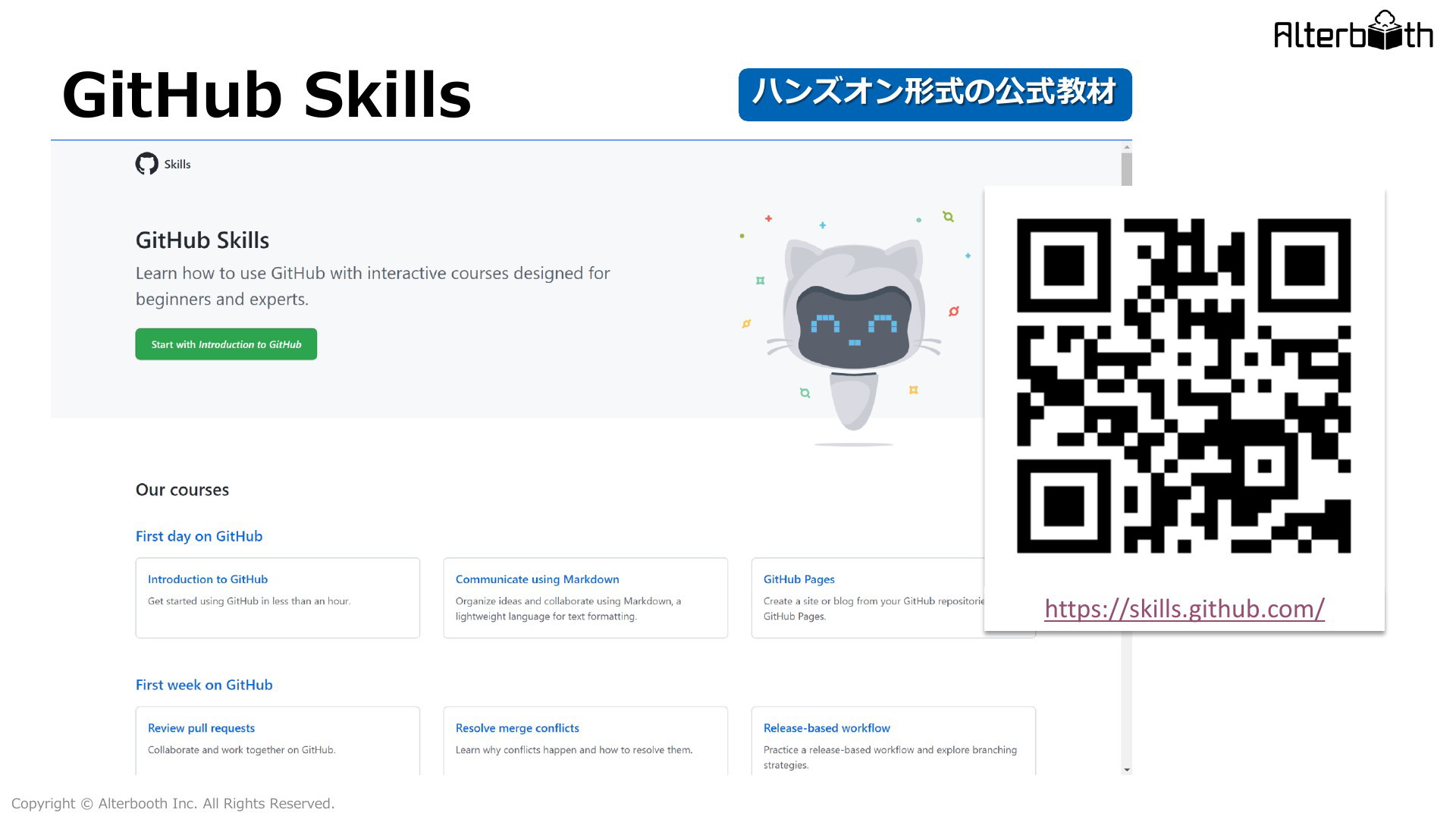This screenshot has width=1456, height=819.
Task: Open Communicate using Markdown course
Action: pyautogui.click(x=538, y=579)
